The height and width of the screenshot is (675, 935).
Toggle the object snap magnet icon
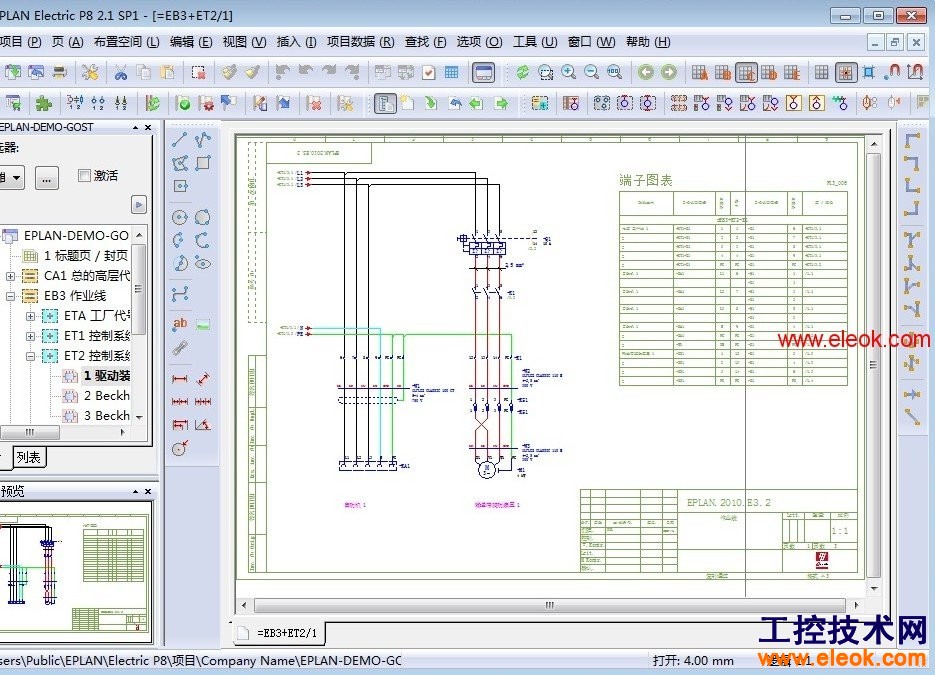tap(892, 73)
